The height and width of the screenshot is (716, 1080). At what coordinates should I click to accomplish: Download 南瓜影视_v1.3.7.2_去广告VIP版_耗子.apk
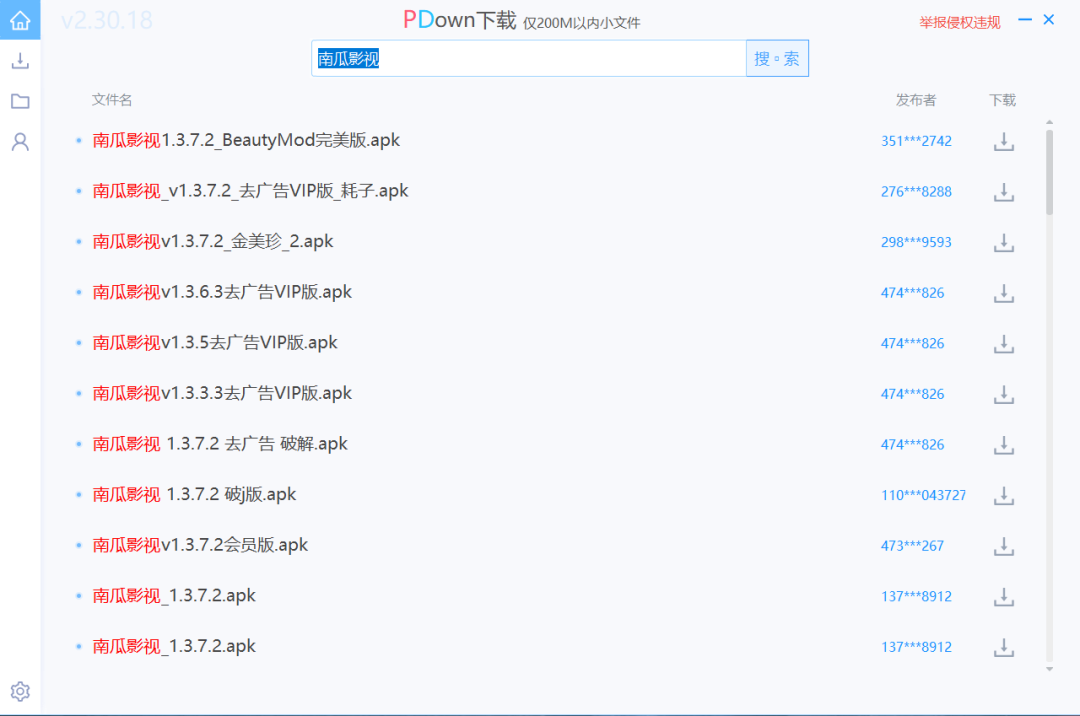coord(1004,192)
